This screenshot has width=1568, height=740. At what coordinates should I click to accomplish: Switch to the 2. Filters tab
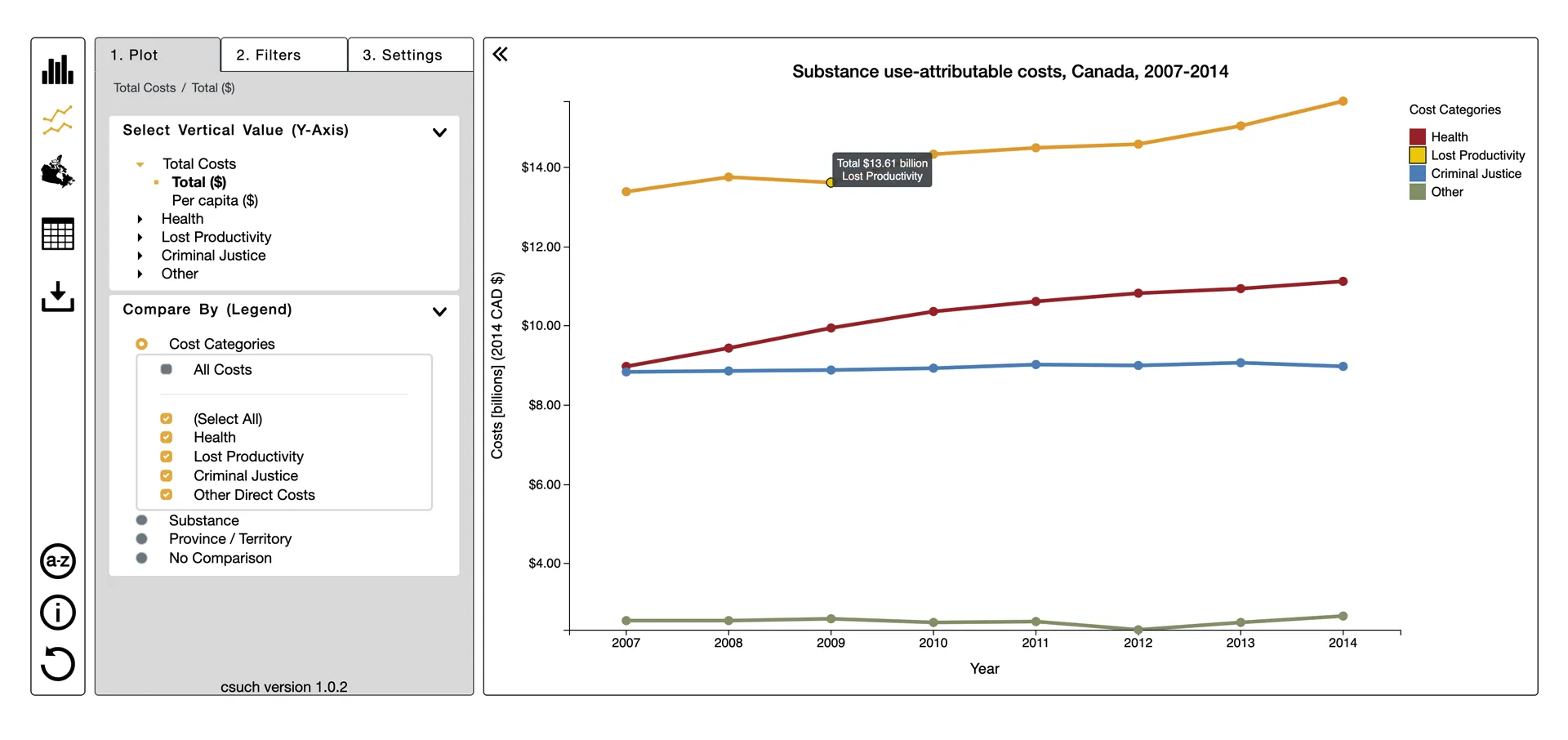click(284, 55)
